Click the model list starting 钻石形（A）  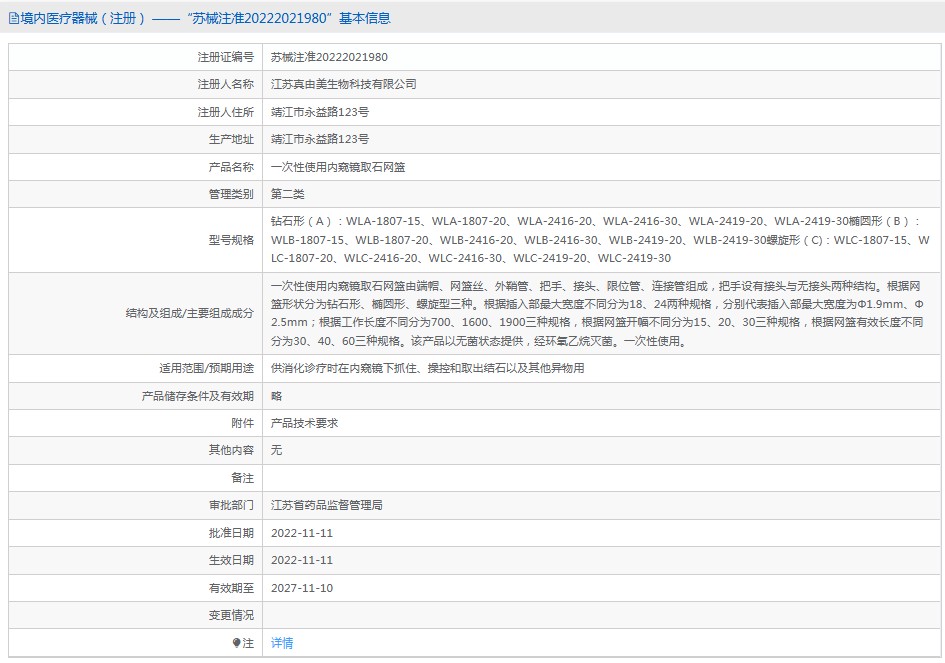point(600,240)
